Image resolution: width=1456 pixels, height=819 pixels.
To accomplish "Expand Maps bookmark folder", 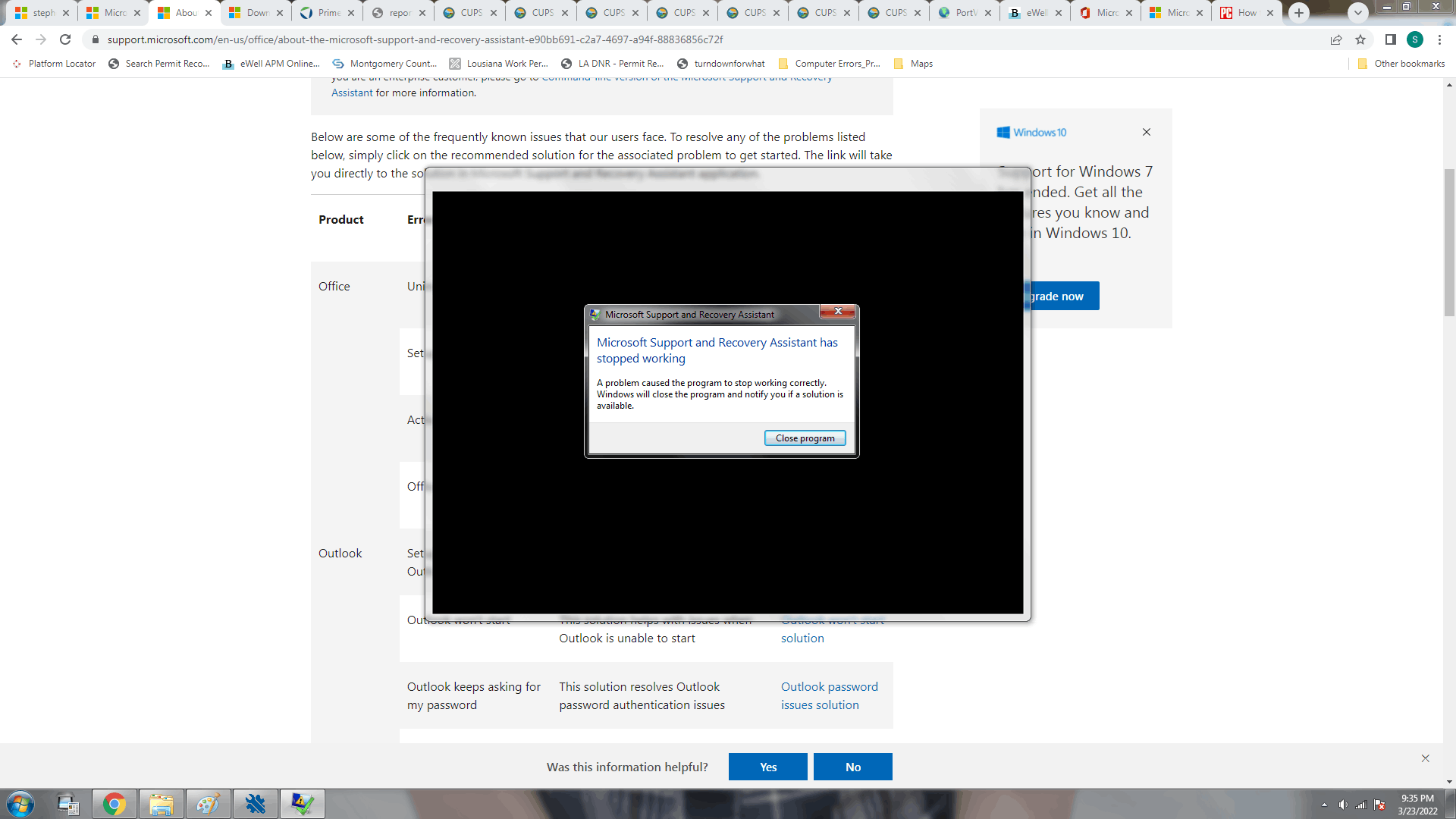I will point(914,64).
